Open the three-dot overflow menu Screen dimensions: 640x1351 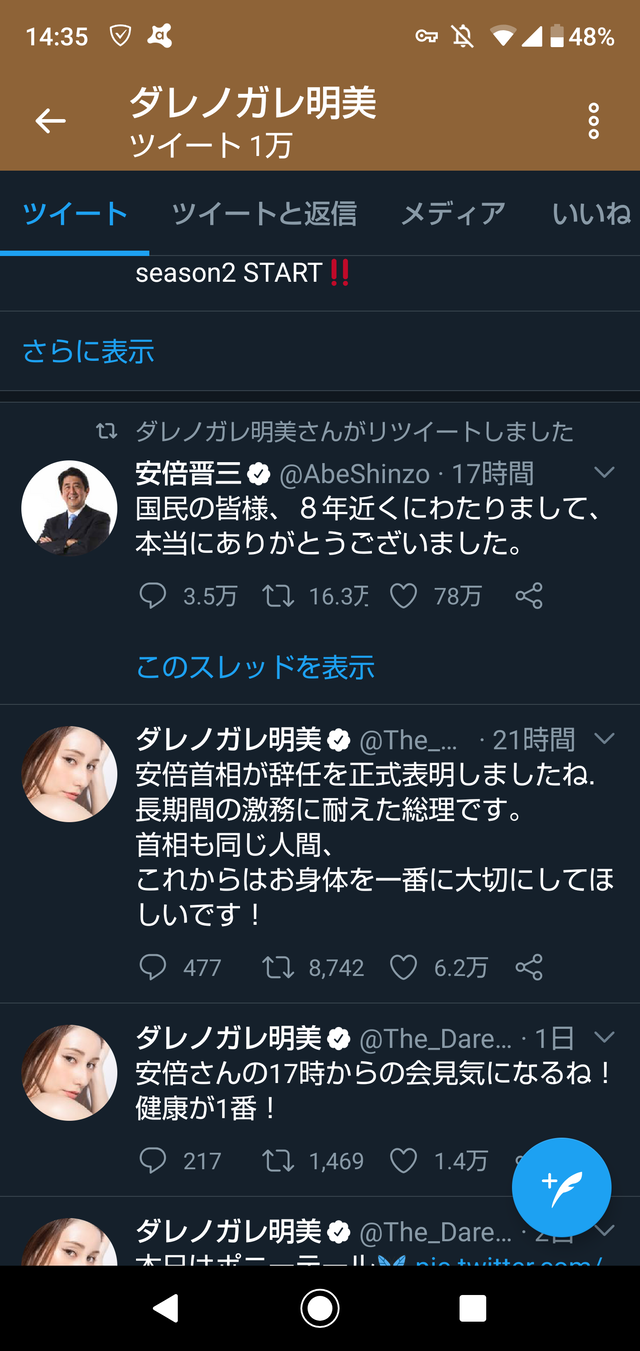point(593,121)
